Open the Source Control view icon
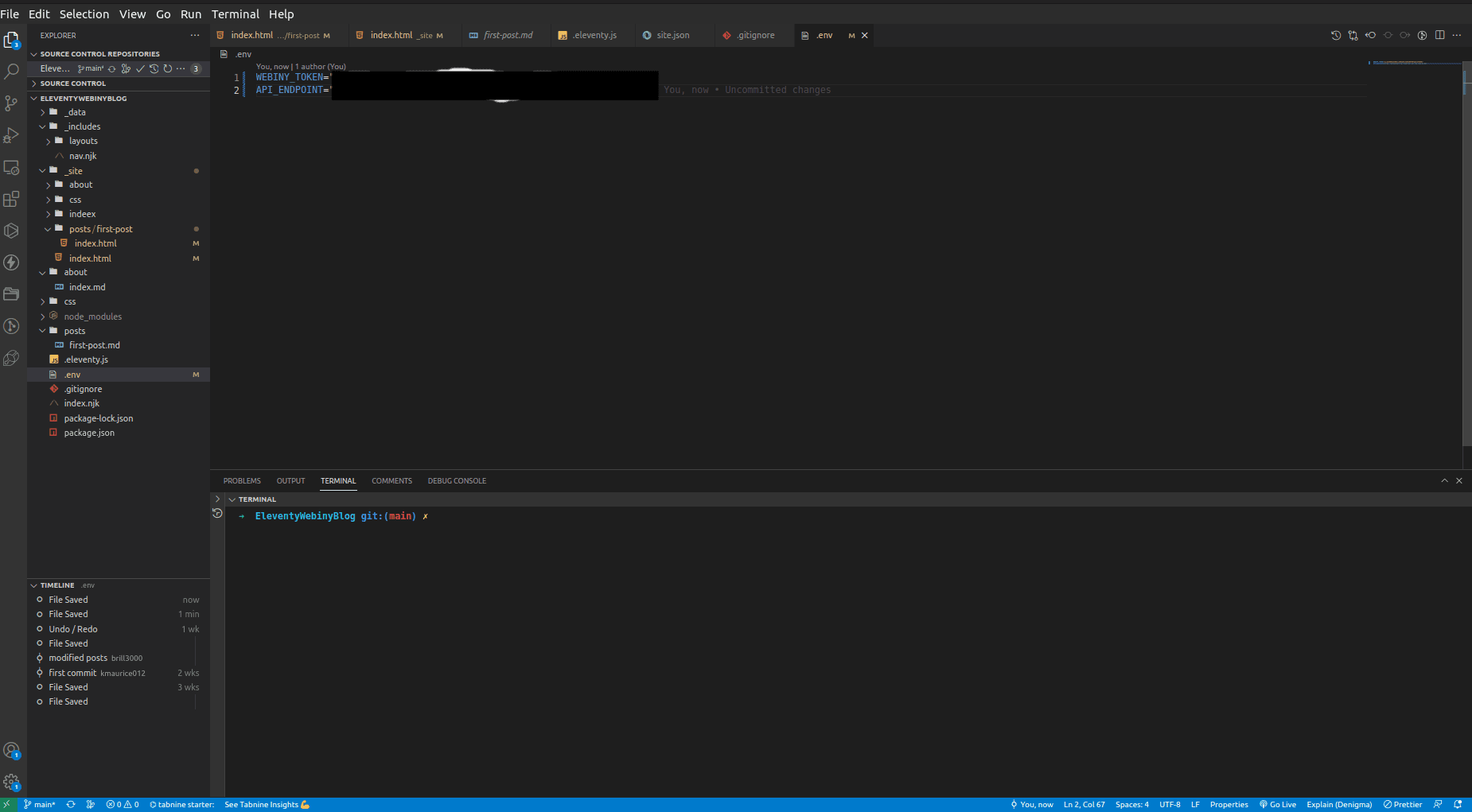 coord(11,103)
